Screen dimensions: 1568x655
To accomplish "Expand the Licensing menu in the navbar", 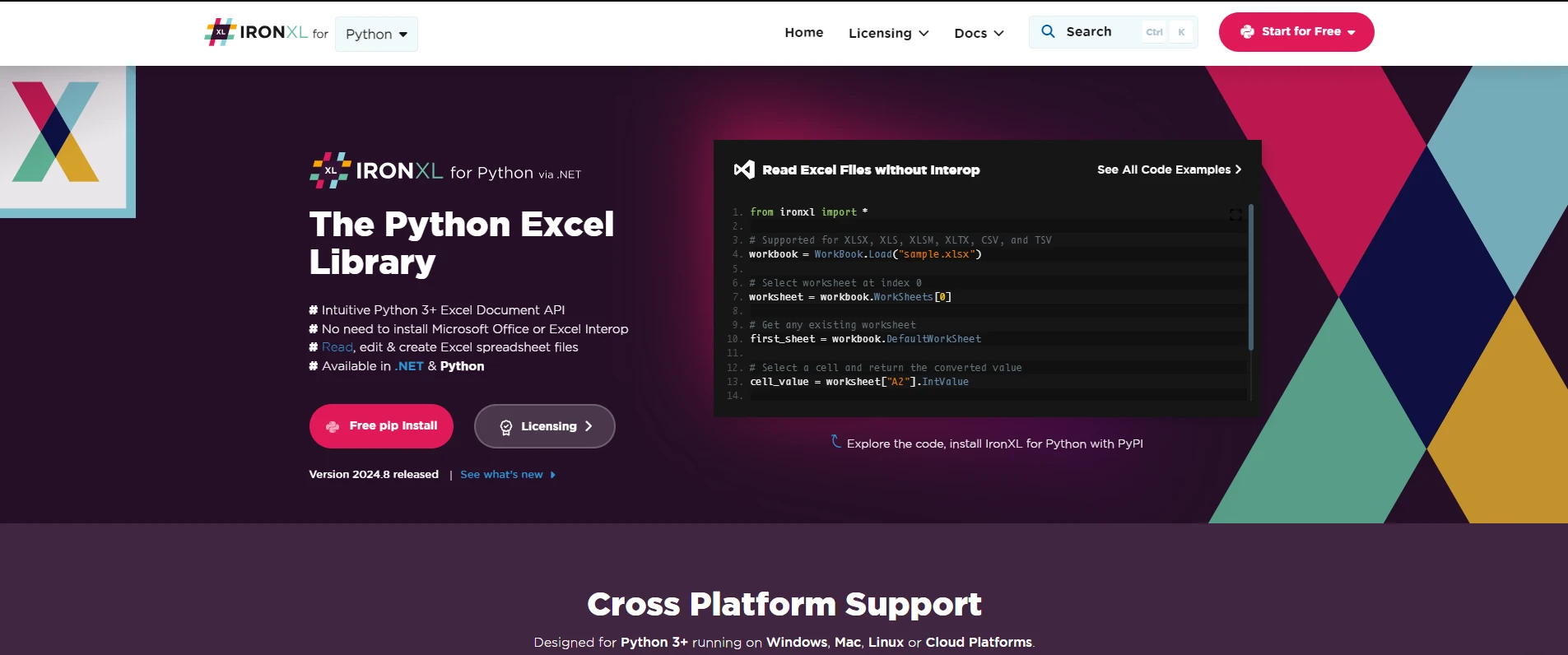I will pos(888,33).
